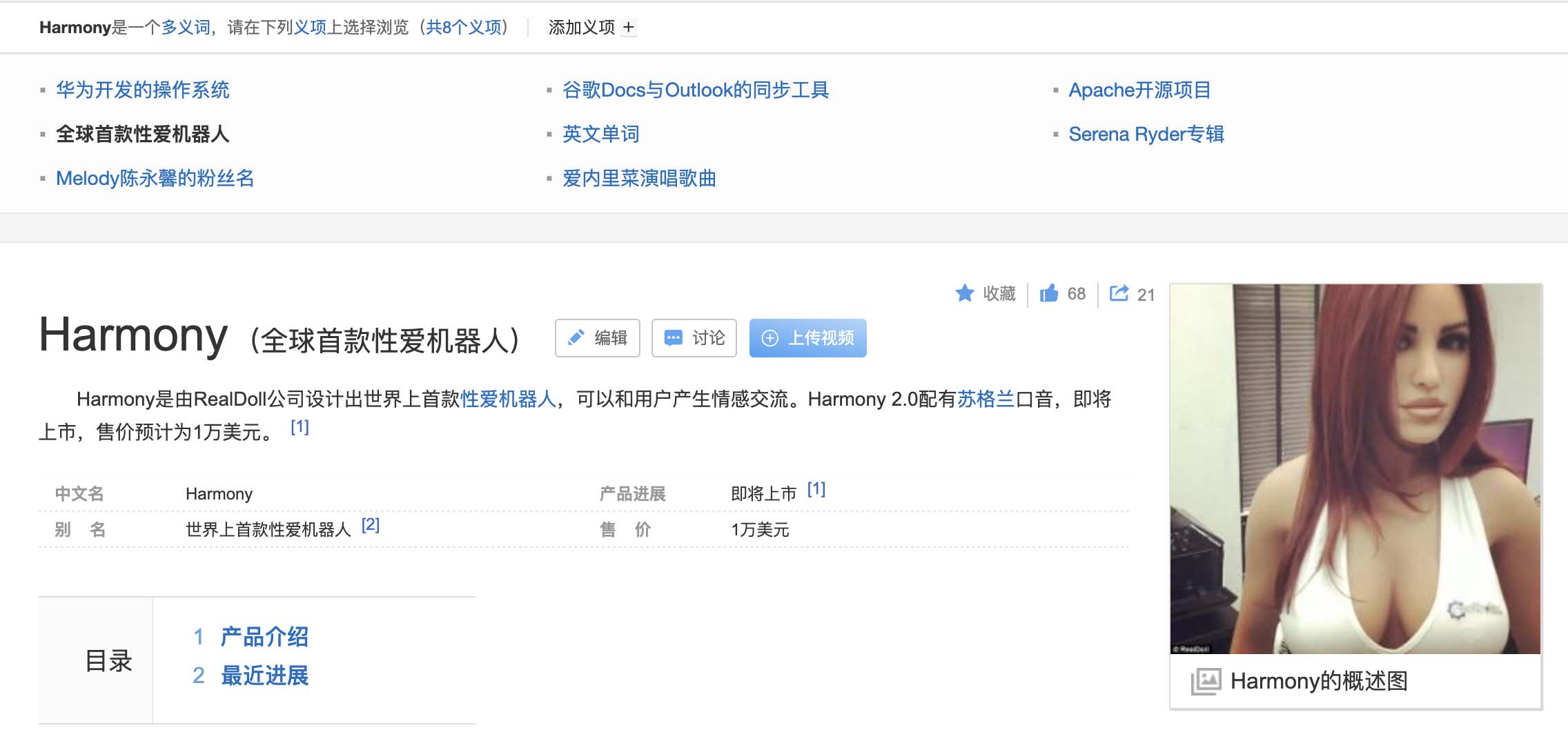Image resolution: width=1568 pixels, height=730 pixels.
Task: Click reference [1] after 1万美元 summary
Action: (x=300, y=427)
